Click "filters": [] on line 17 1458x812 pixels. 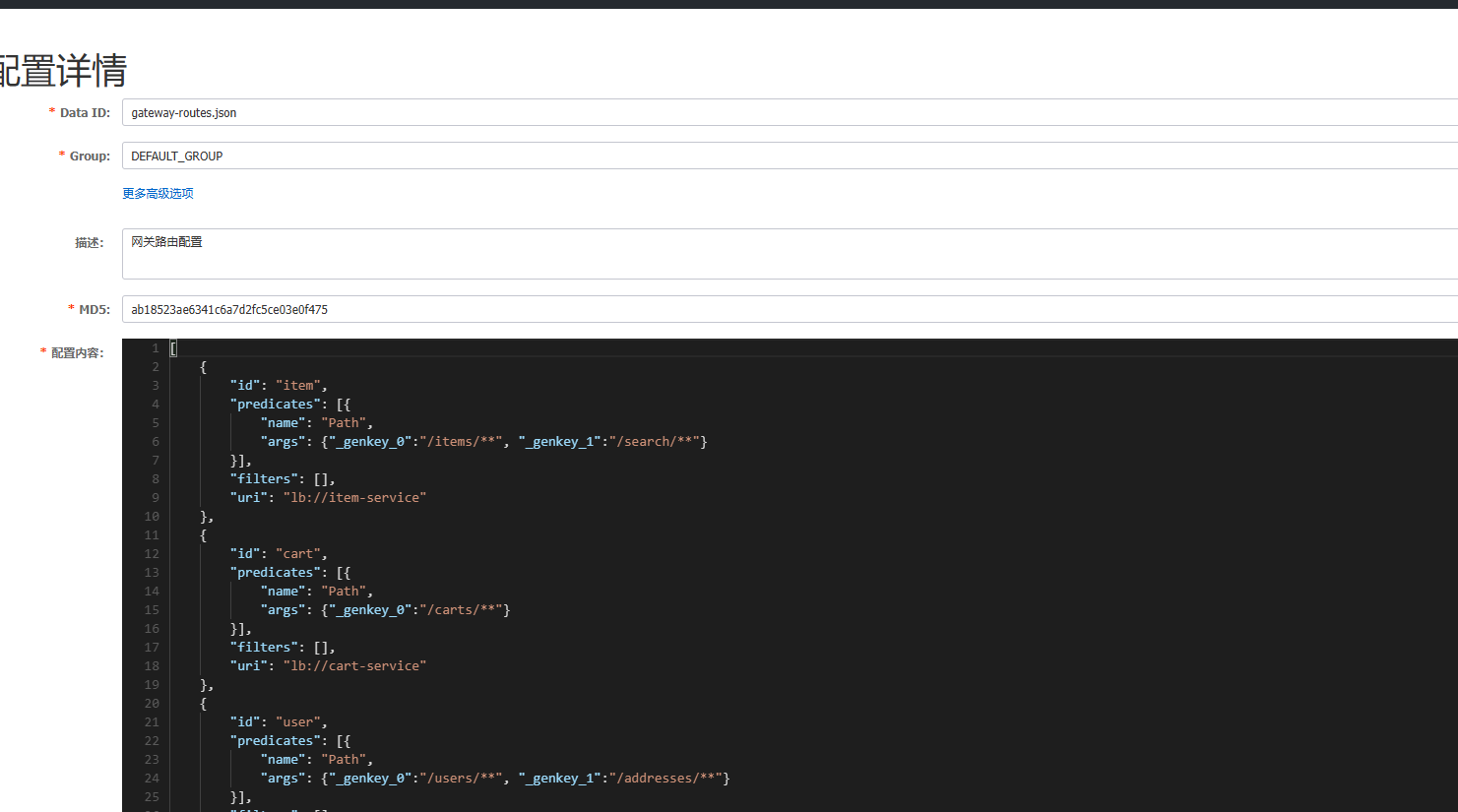coord(283,648)
